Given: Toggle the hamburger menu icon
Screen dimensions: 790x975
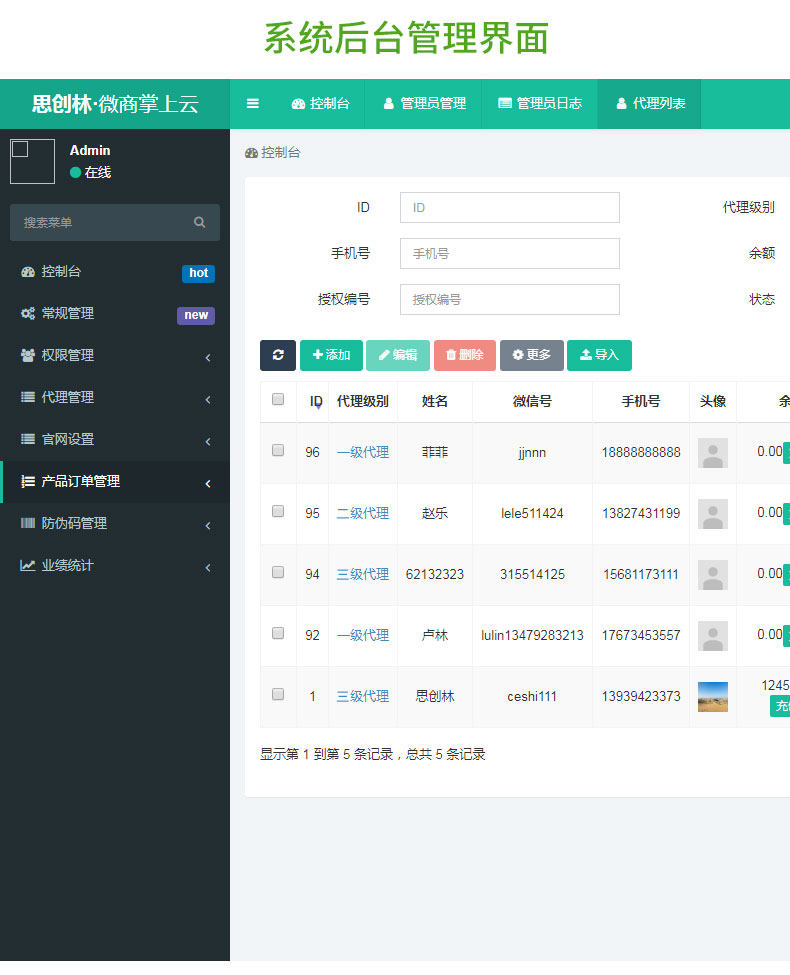Looking at the screenshot, I should (253, 104).
